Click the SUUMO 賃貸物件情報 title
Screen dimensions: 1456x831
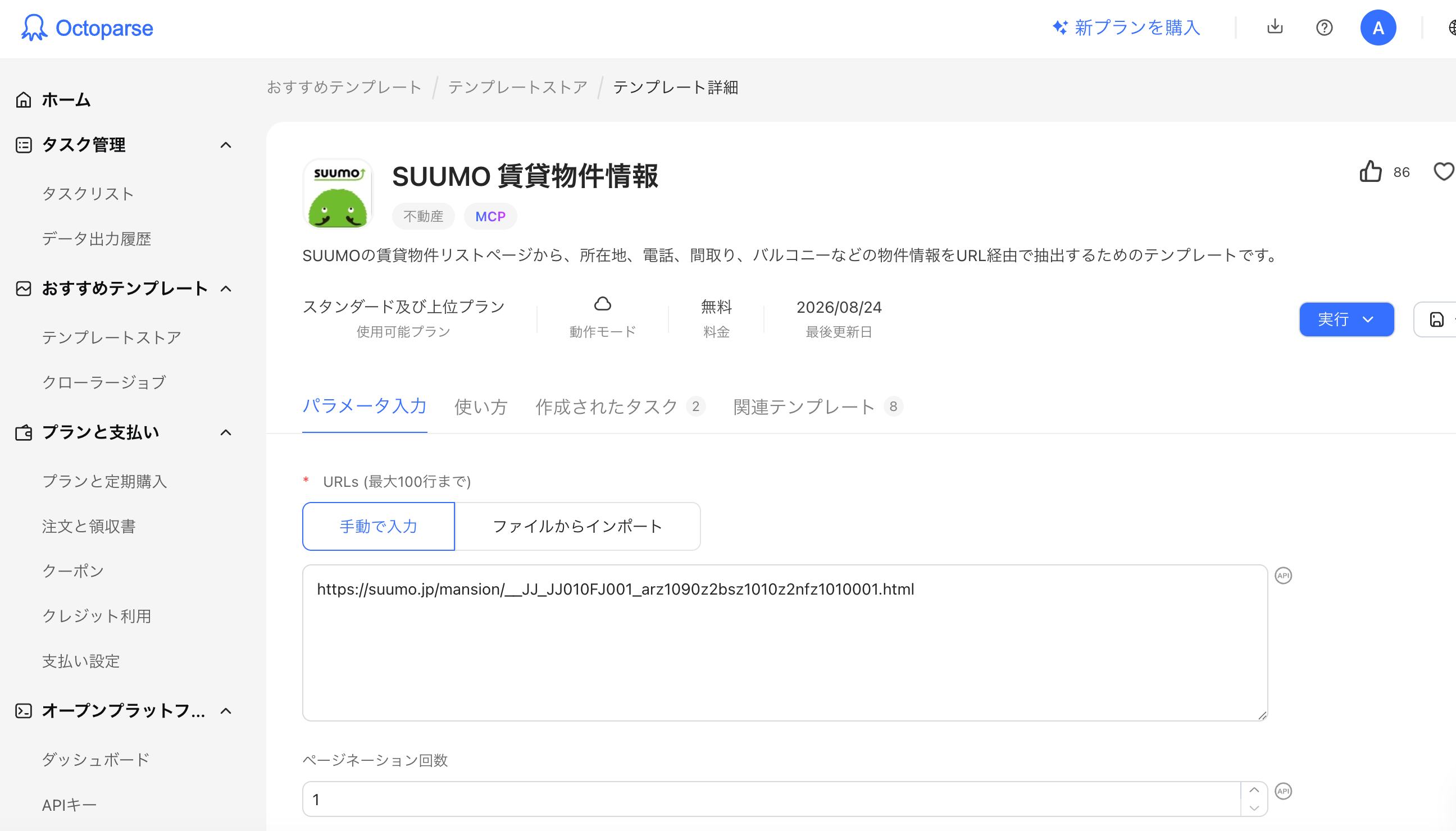pos(525,176)
